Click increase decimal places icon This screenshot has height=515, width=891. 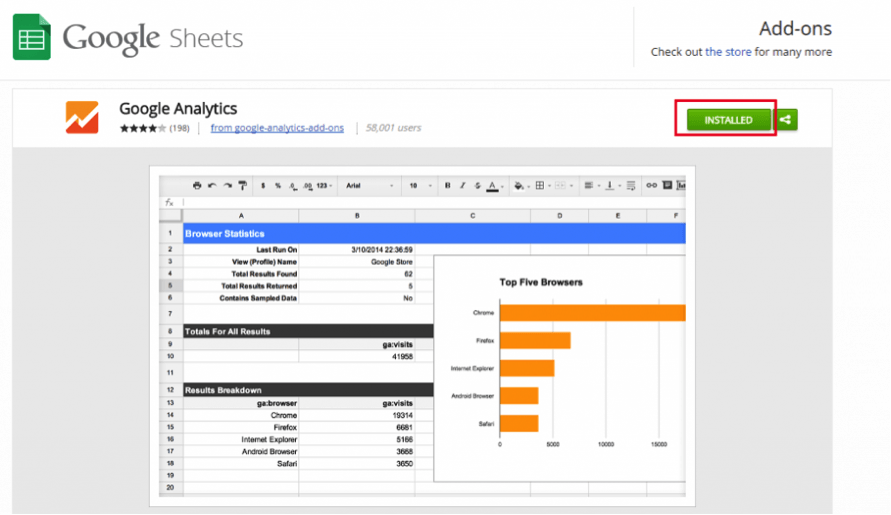click(x=307, y=186)
